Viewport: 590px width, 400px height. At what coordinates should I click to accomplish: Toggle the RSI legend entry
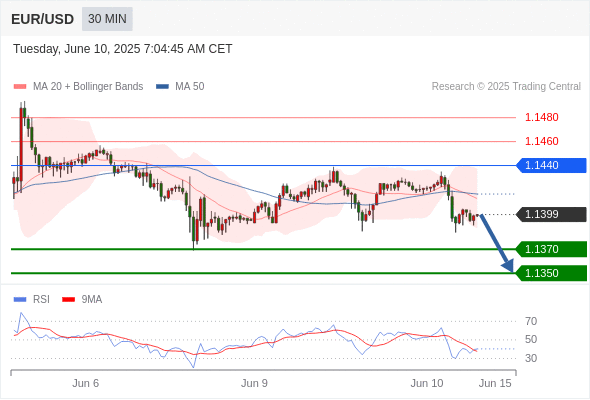(32, 300)
